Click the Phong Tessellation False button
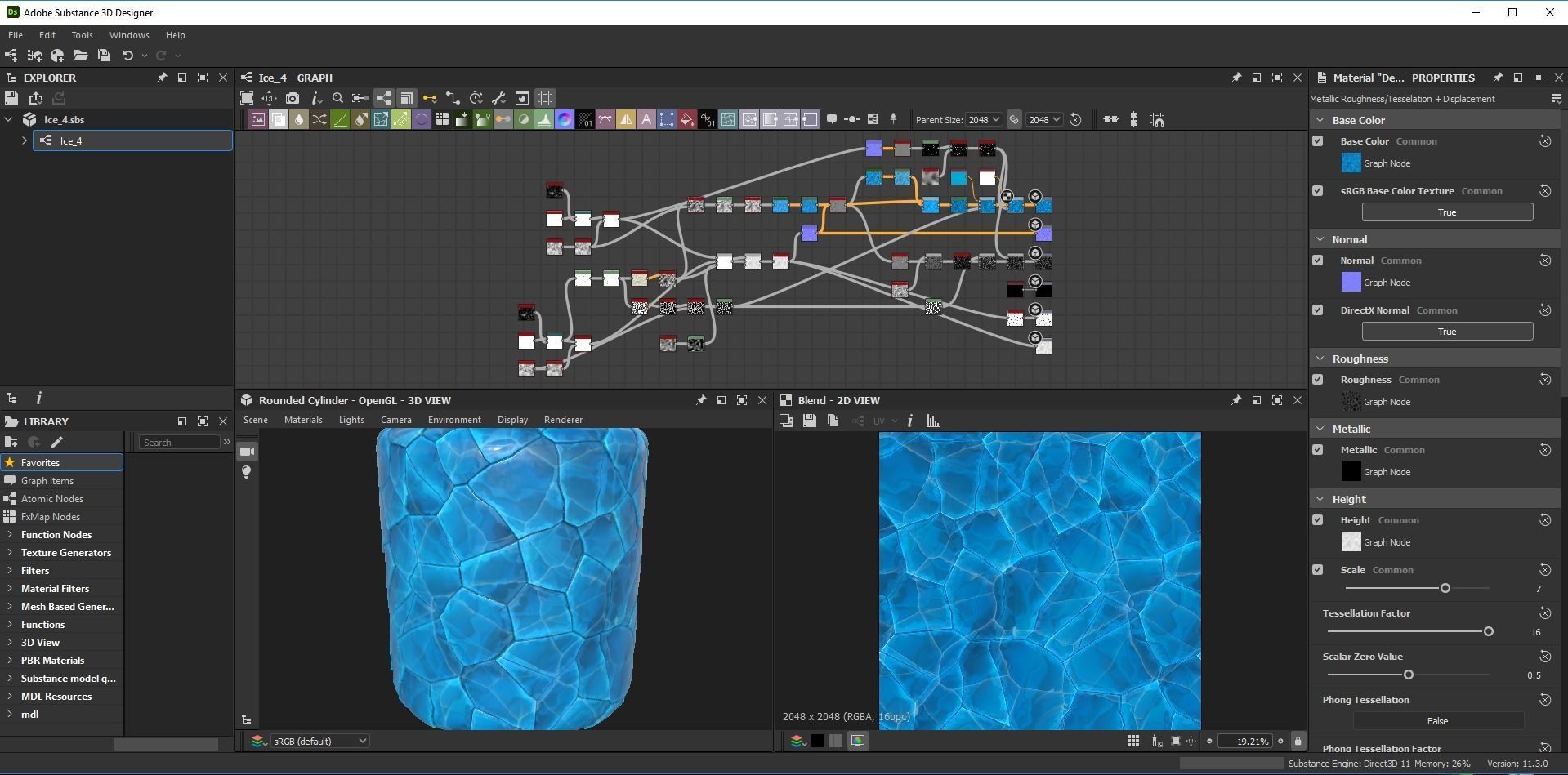Viewport: 1568px width, 775px height. 1438,721
